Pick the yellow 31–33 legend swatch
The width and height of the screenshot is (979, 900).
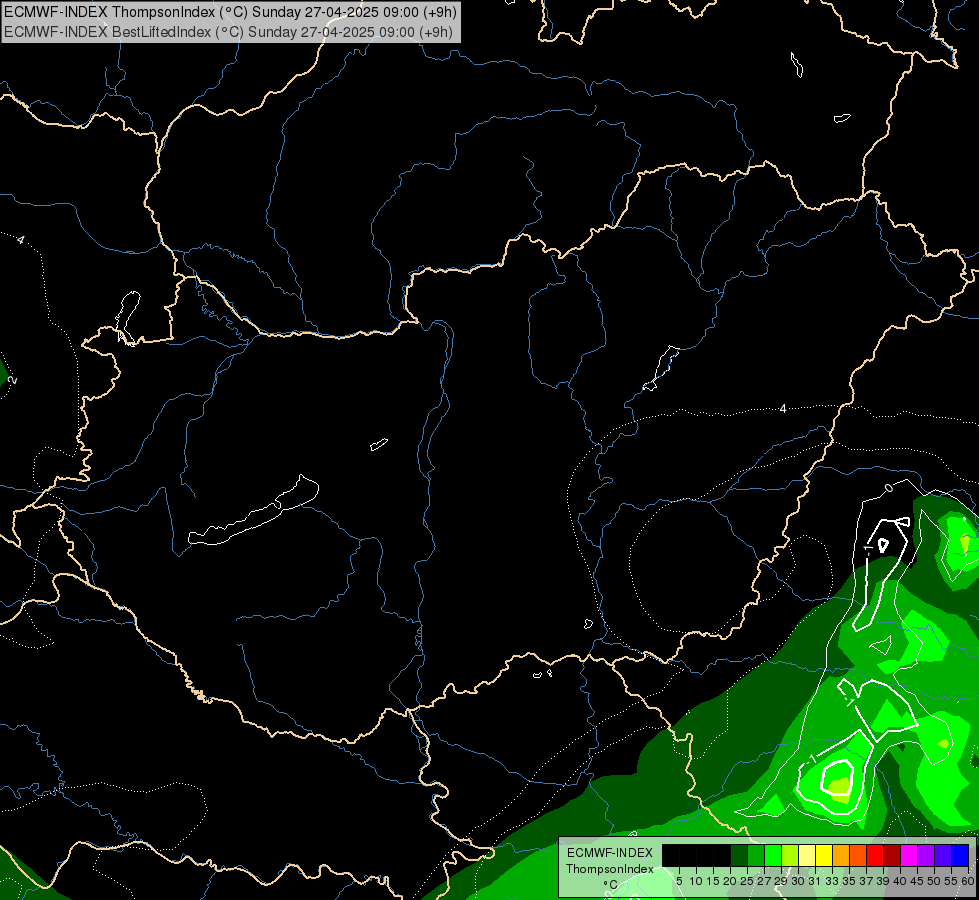pyautogui.click(x=824, y=855)
